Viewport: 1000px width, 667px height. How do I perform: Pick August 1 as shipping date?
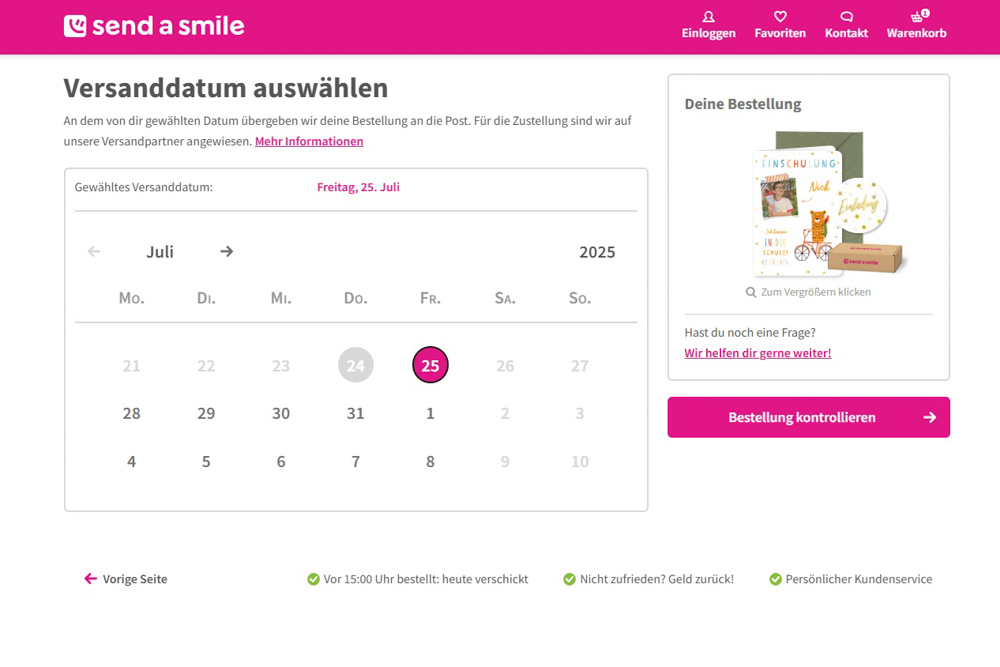[x=430, y=414]
